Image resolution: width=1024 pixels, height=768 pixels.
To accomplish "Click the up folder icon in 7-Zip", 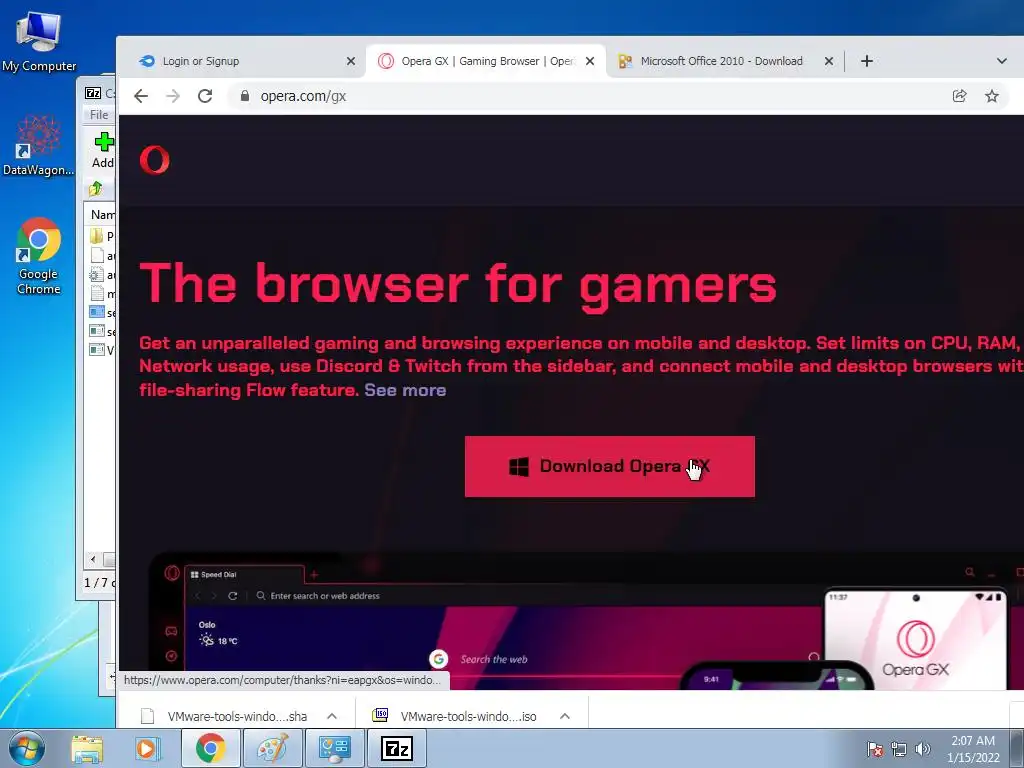I will (96, 189).
